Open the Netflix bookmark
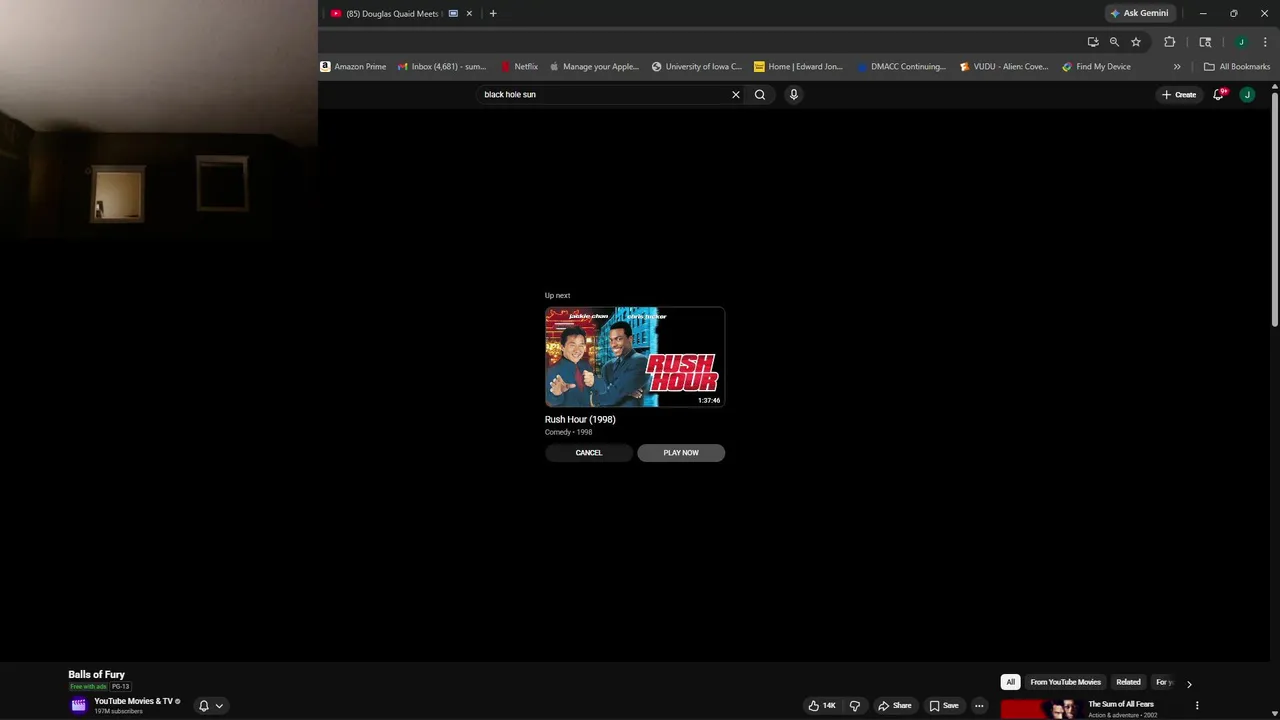 coord(519,67)
